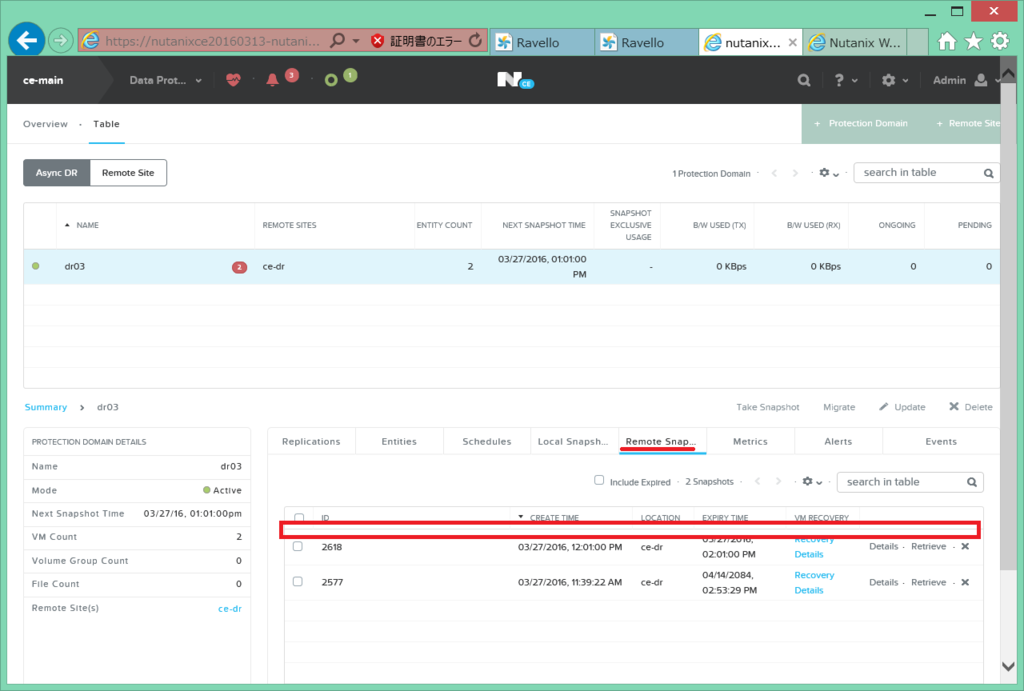Sort protection domains by NAME column

tap(87, 225)
